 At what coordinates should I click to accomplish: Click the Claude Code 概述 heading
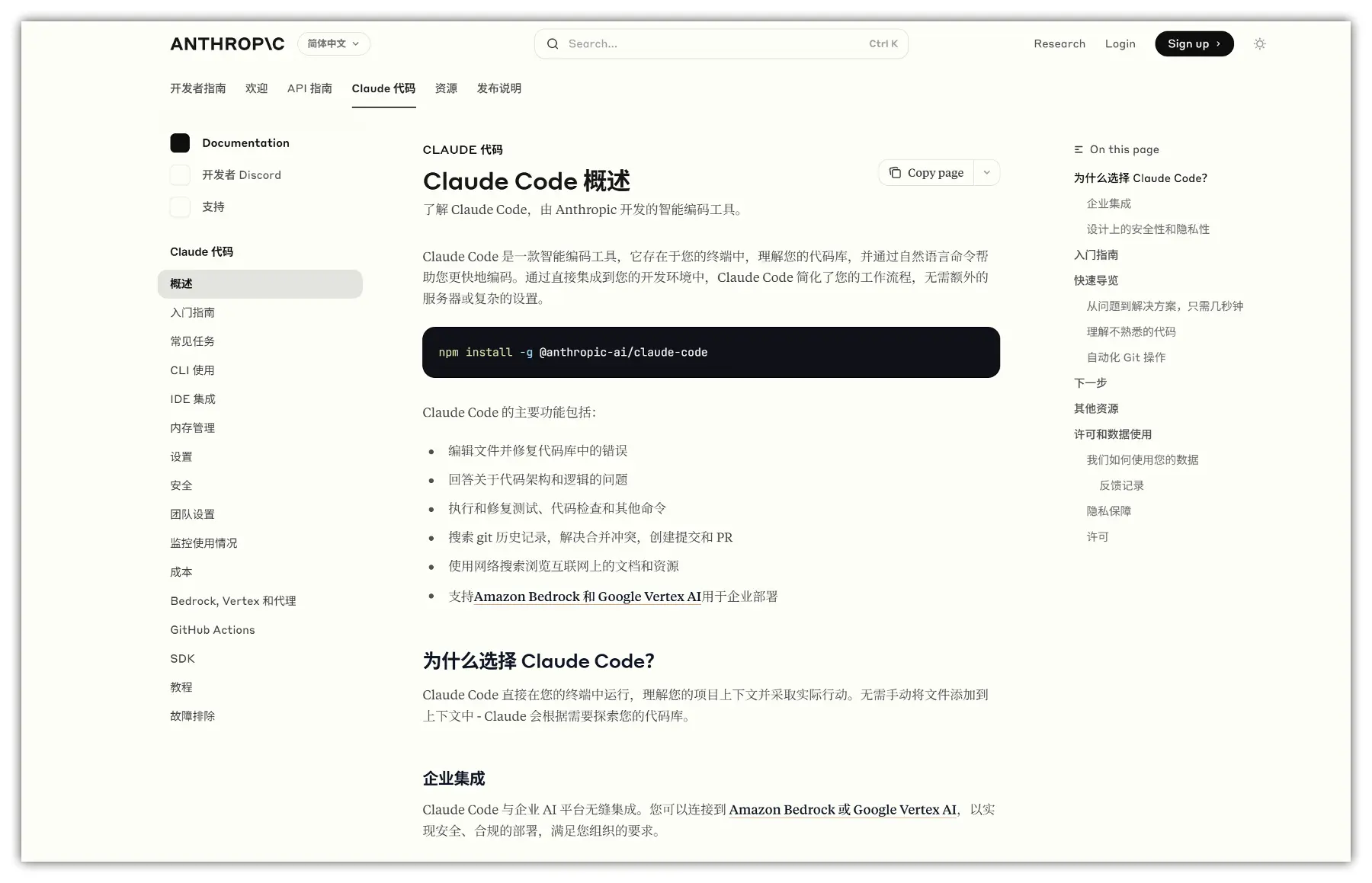click(527, 181)
